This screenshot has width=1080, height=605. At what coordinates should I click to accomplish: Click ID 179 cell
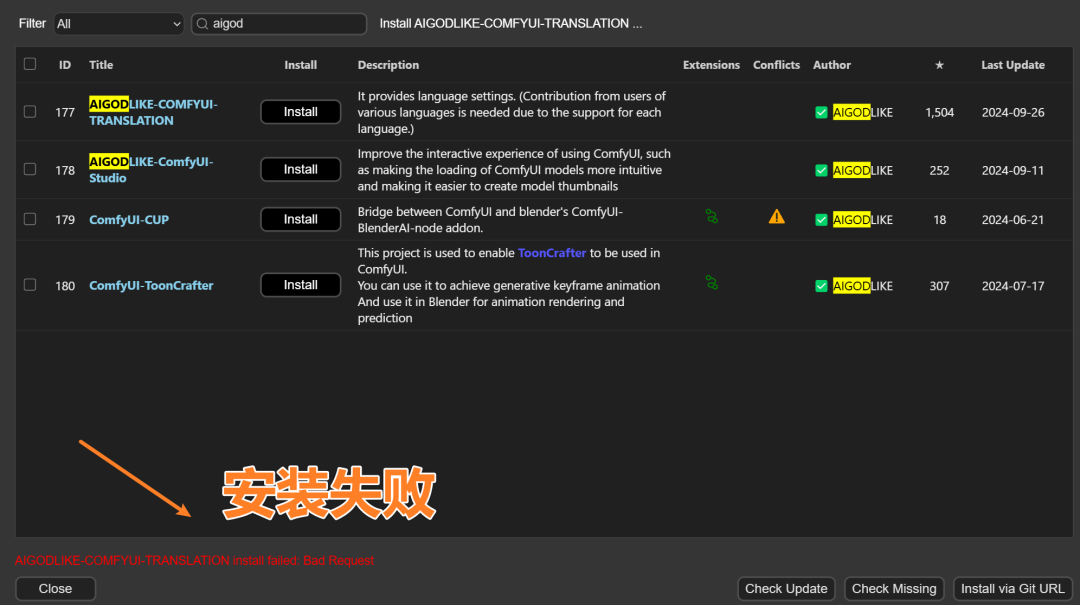[x=65, y=220]
